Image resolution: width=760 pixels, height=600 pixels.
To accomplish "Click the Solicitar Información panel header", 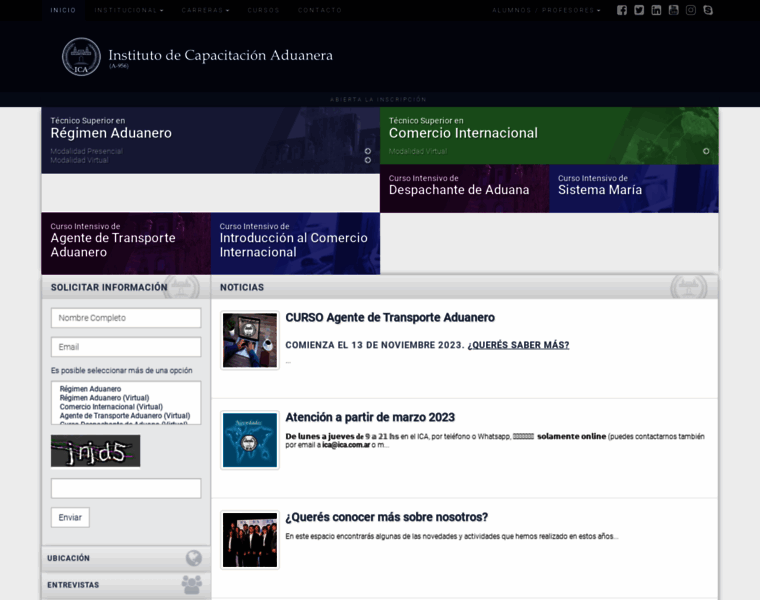I will [x=126, y=287].
